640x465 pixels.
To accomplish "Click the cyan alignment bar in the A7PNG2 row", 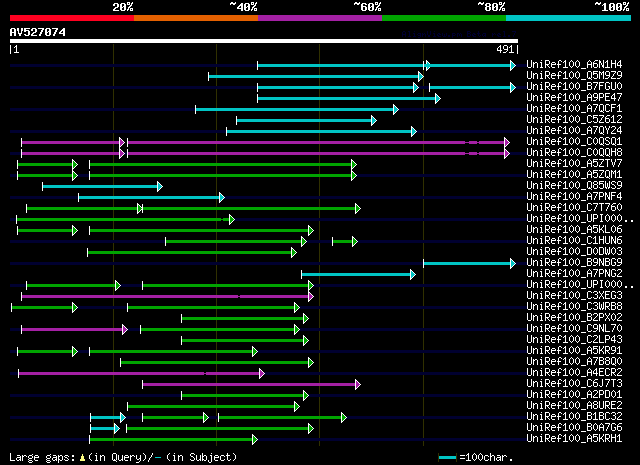I will pyautogui.click(x=358, y=275).
